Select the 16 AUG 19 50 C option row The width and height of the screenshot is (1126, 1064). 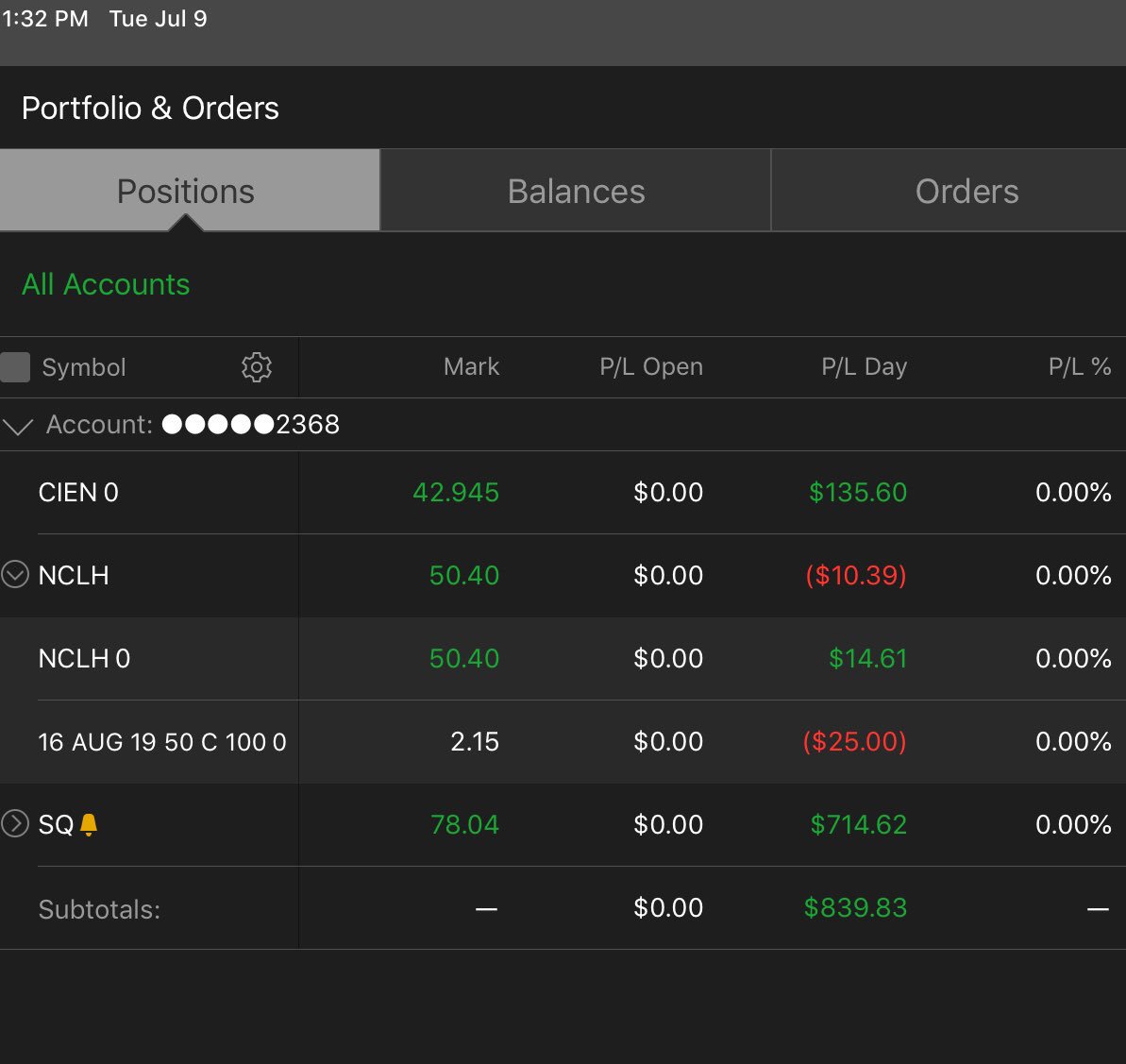(563, 741)
